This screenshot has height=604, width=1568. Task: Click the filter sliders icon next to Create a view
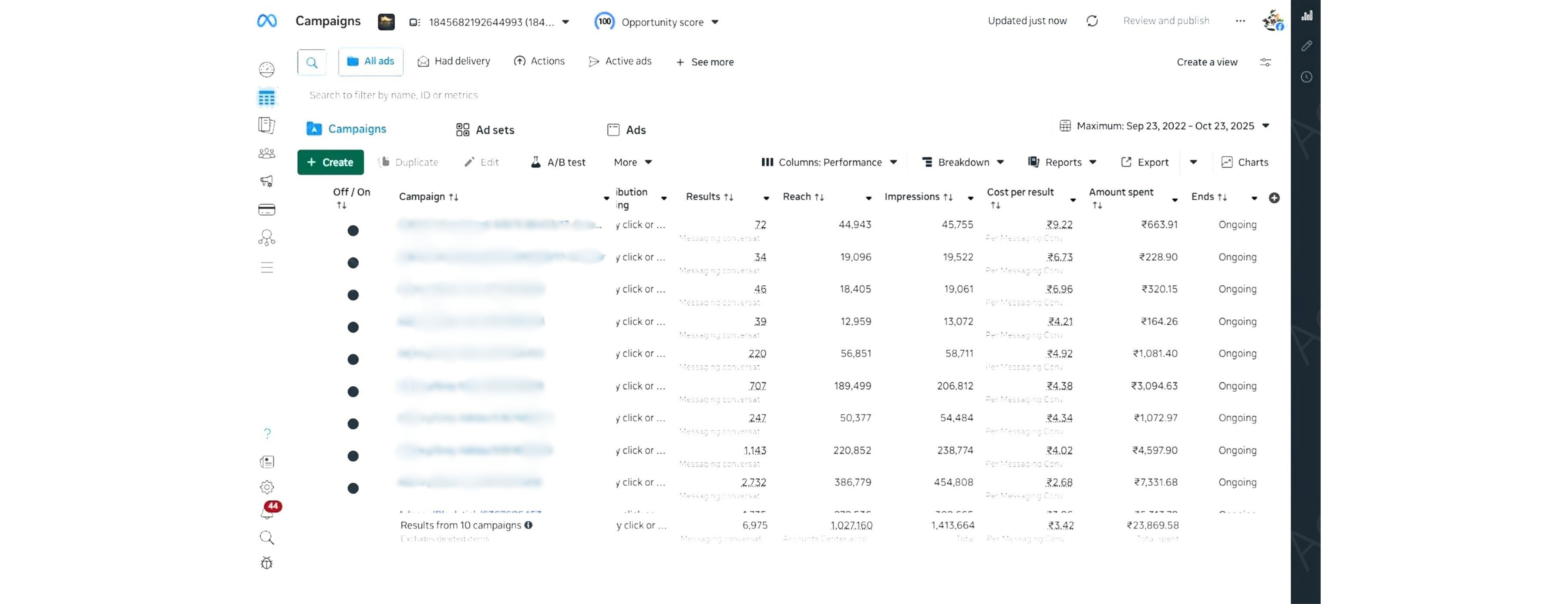point(1266,62)
